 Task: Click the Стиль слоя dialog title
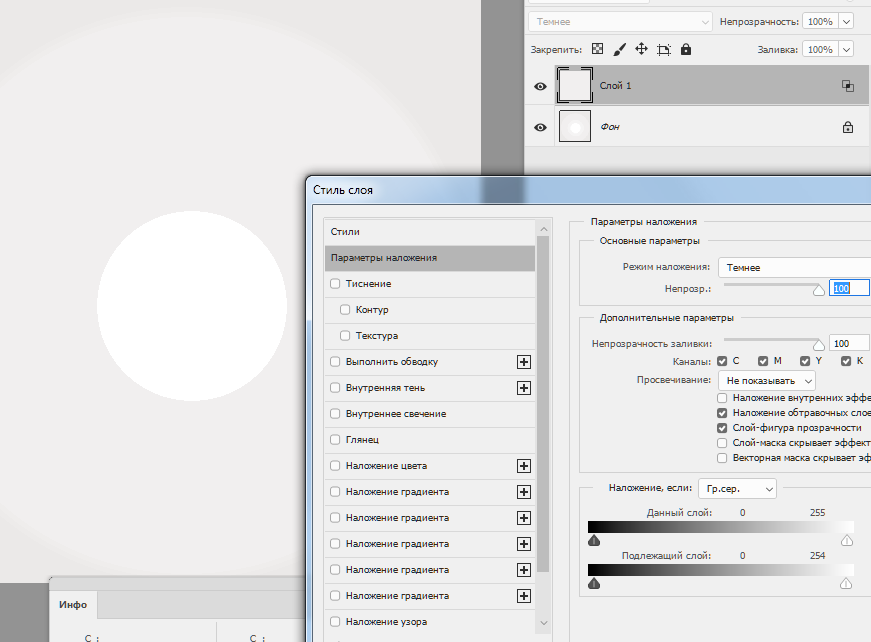(343, 190)
